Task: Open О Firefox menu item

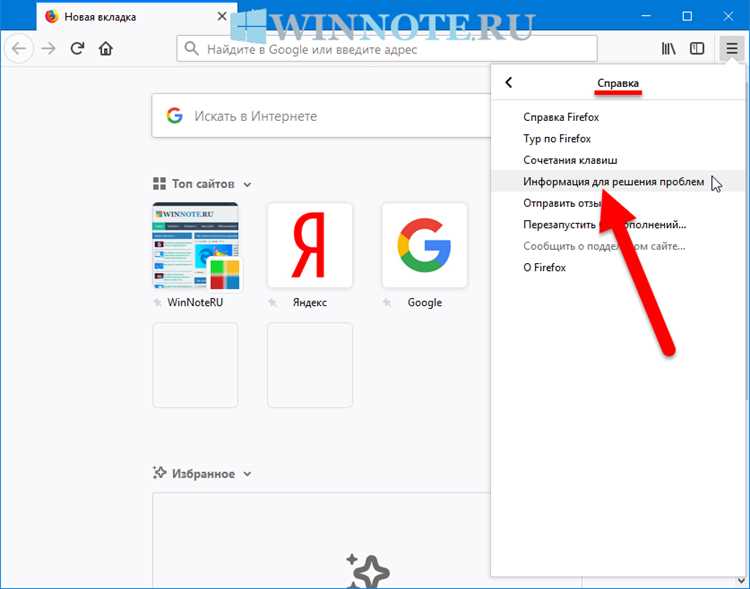Action: [620, 268]
